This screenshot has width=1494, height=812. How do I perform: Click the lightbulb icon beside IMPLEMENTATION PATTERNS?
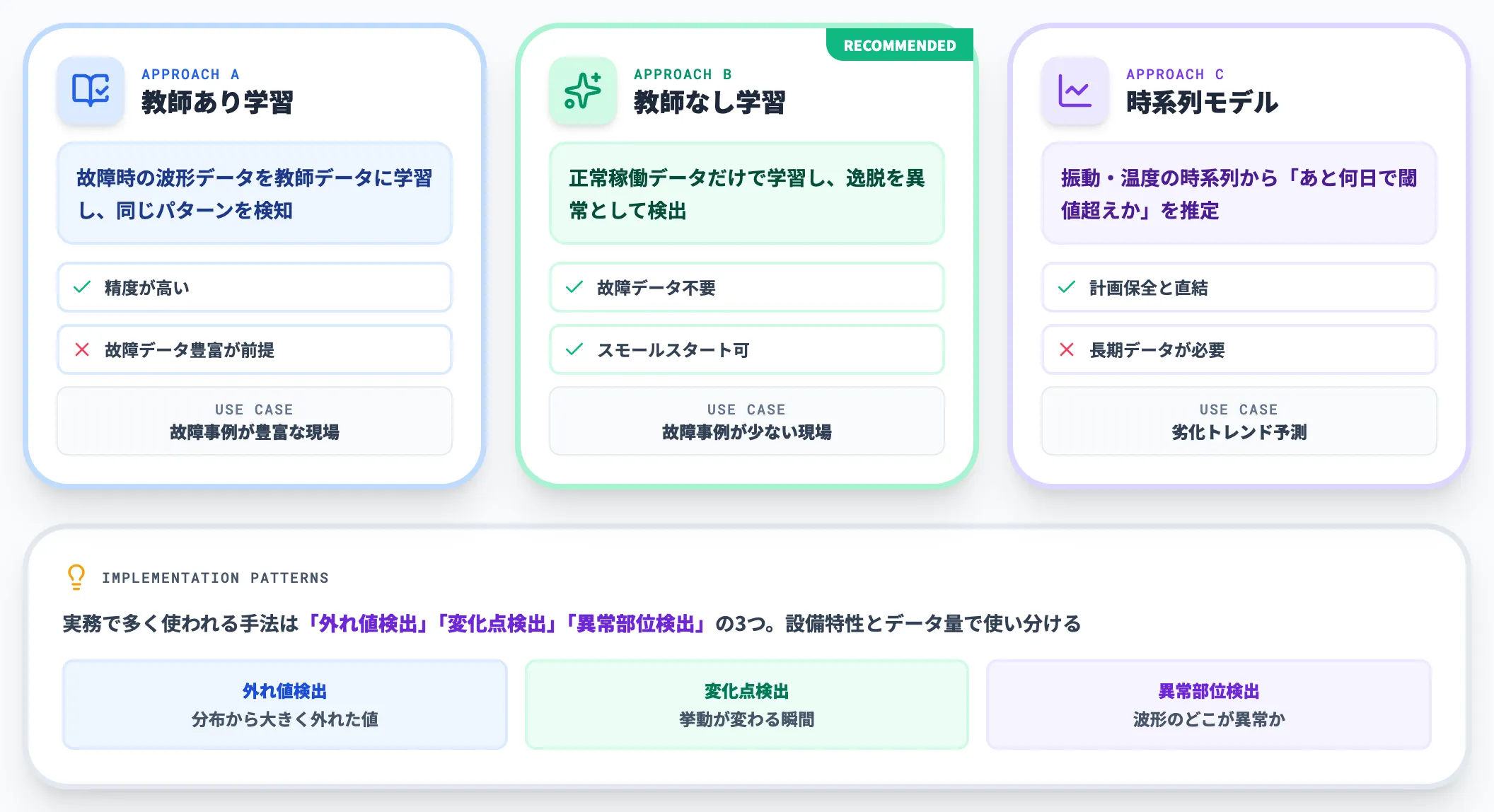tap(75, 577)
